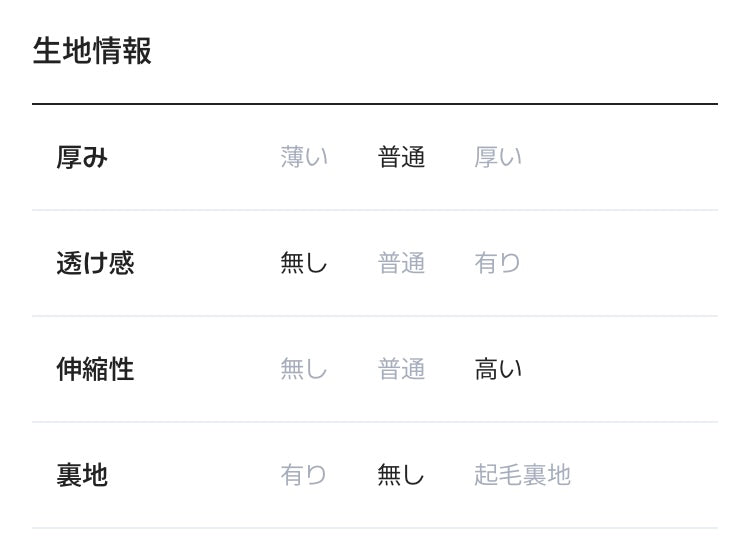Pick 普通 in the 伸縮性 row
The image size is (750, 556).
(401, 370)
